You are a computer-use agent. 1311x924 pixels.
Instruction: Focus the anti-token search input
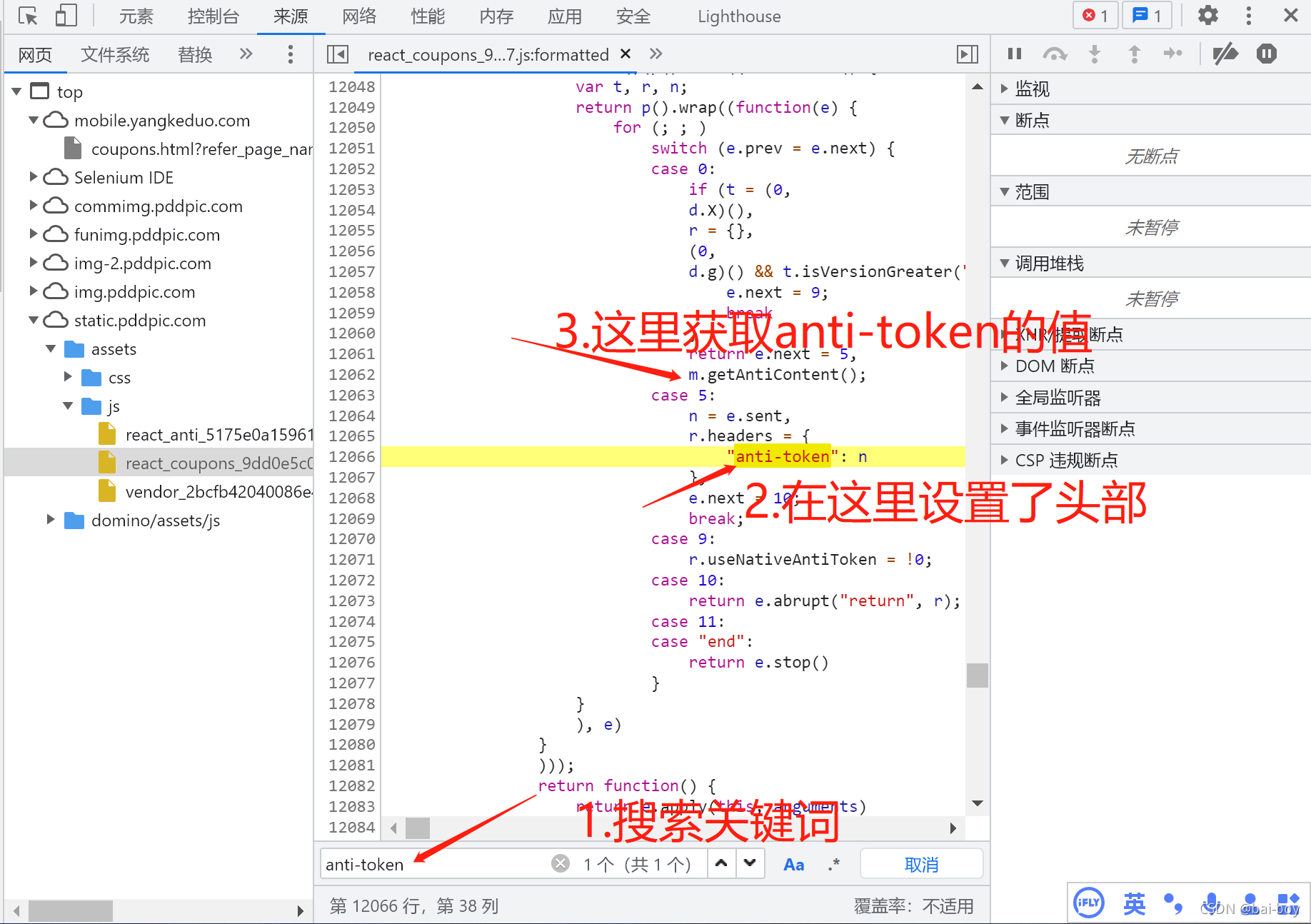[x=436, y=864]
